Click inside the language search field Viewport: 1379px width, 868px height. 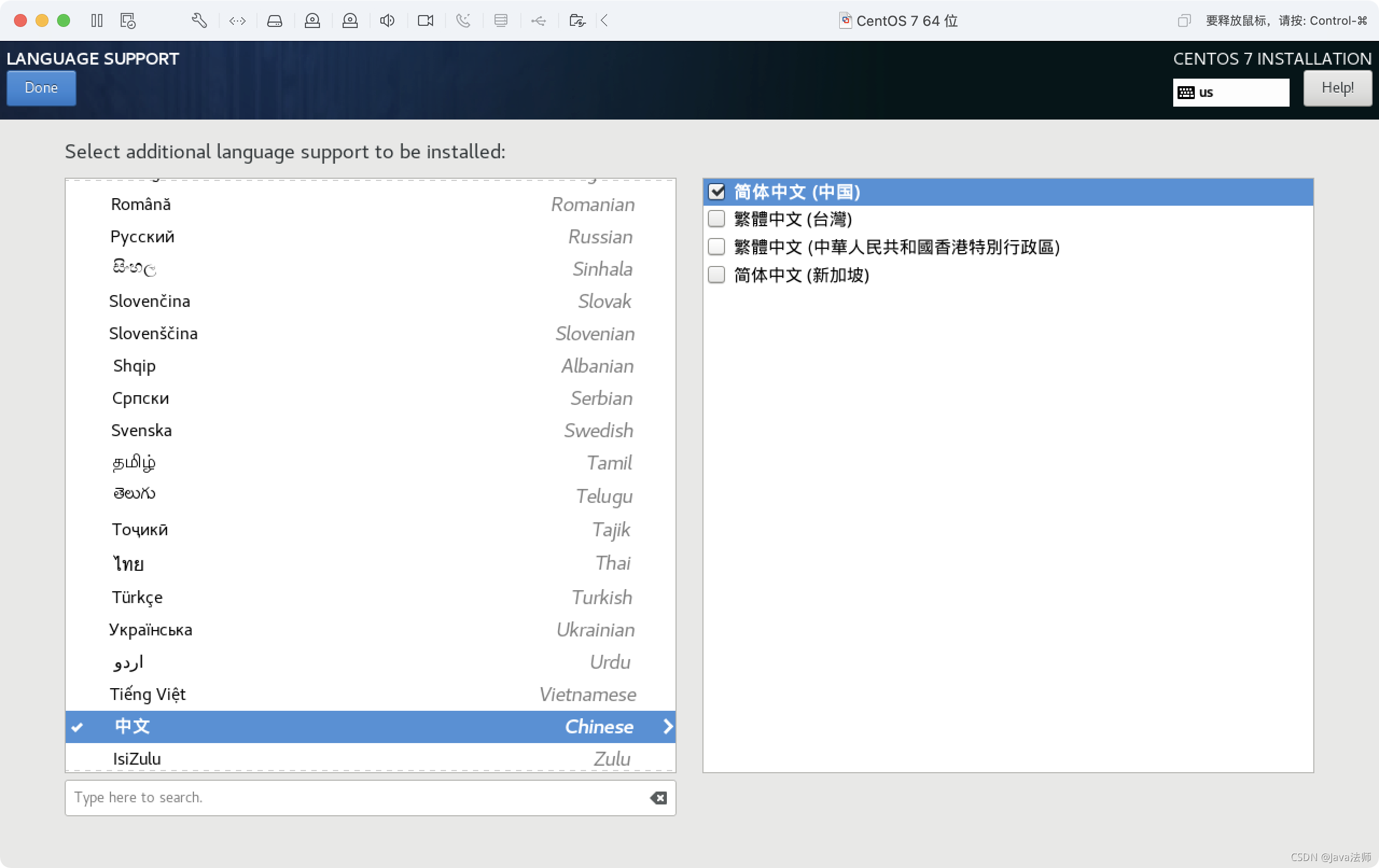pyautogui.click(x=371, y=797)
